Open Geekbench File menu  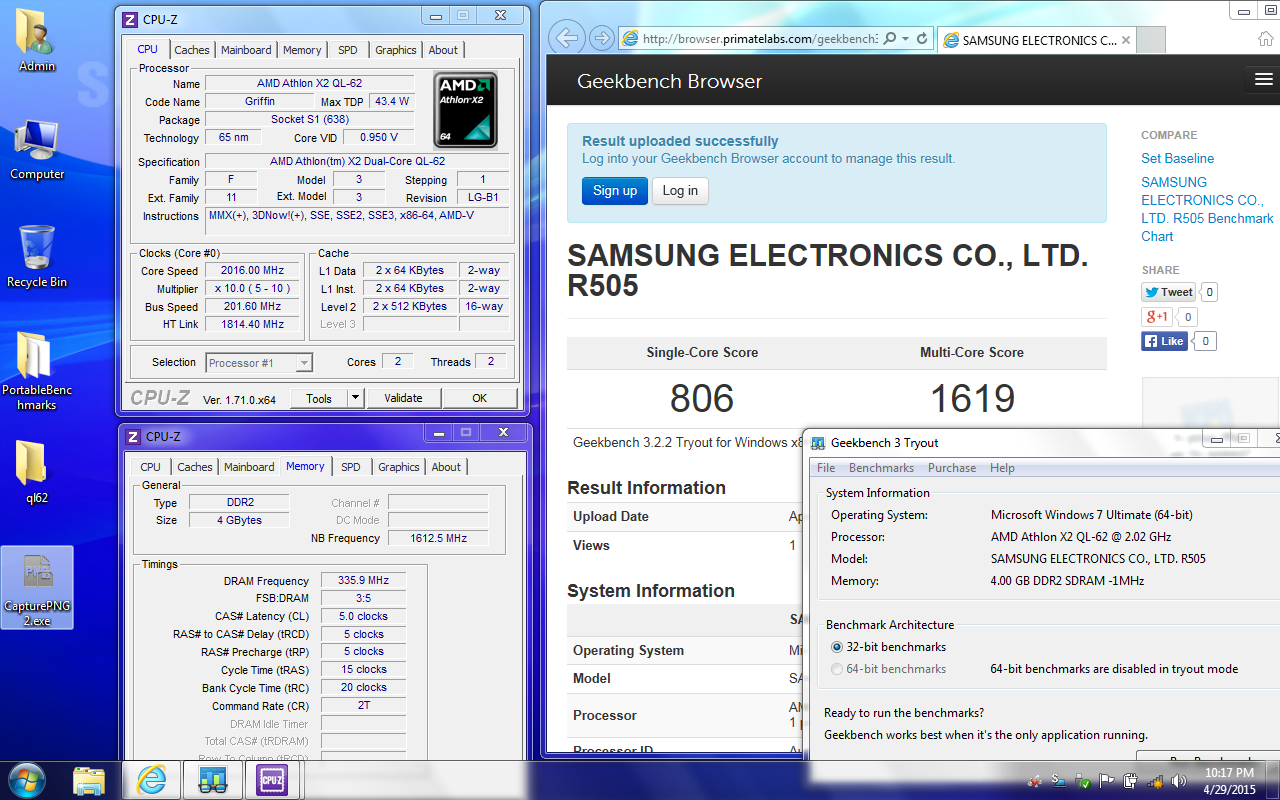(826, 468)
